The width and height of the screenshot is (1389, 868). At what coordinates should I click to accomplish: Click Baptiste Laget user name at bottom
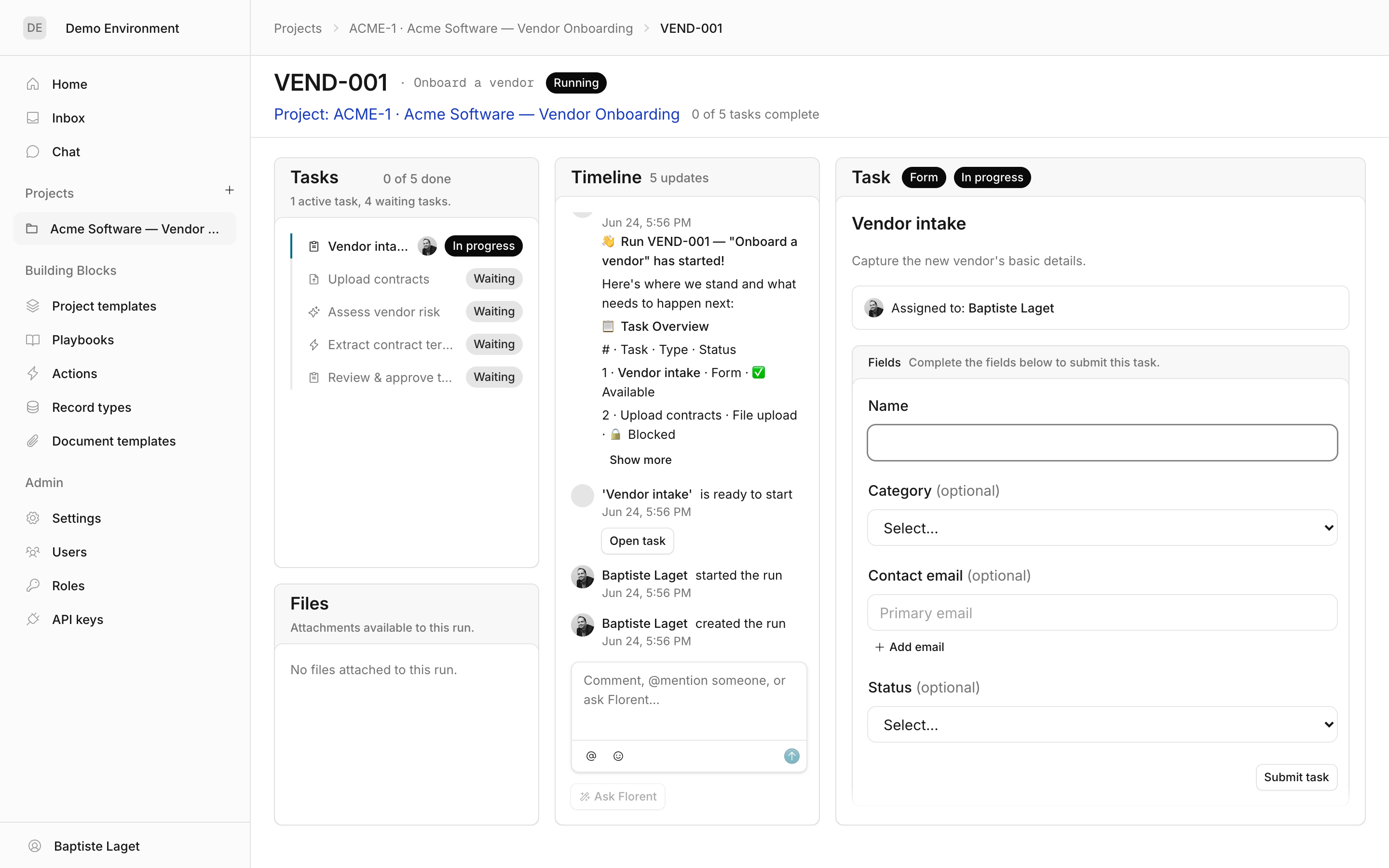click(96, 846)
